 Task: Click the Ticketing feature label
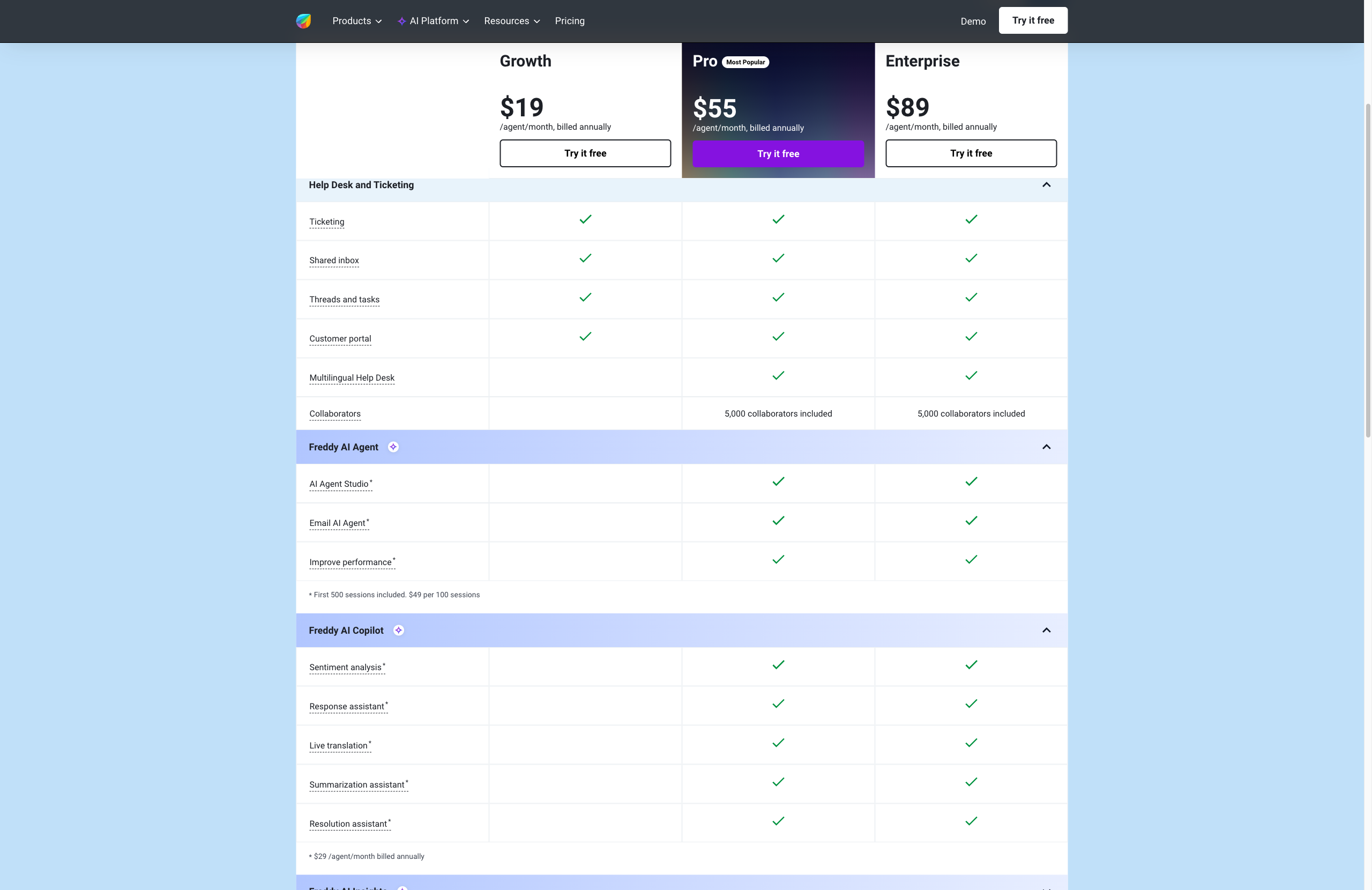327,221
